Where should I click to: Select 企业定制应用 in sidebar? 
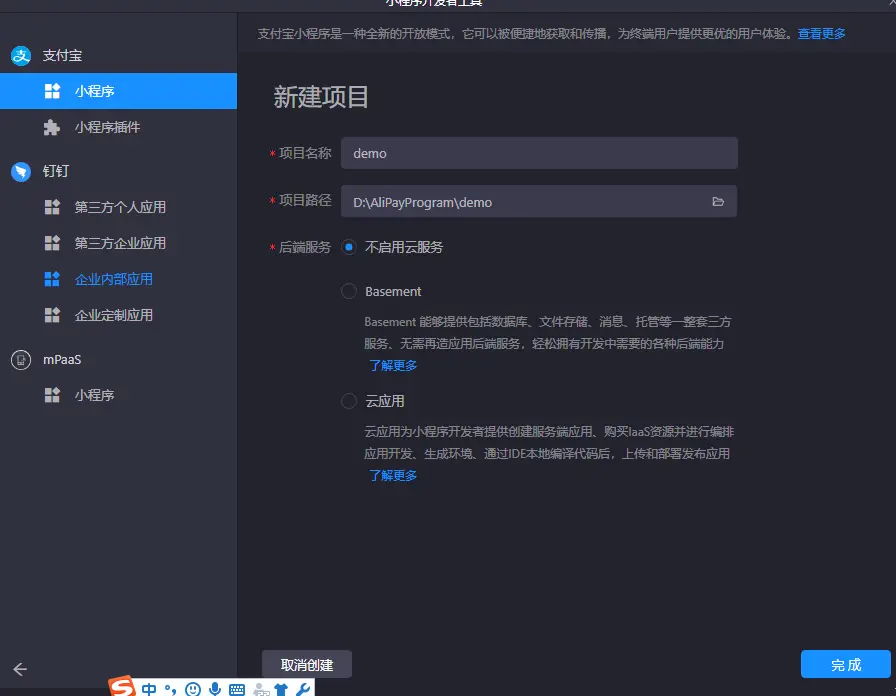pyautogui.click(x=118, y=315)
